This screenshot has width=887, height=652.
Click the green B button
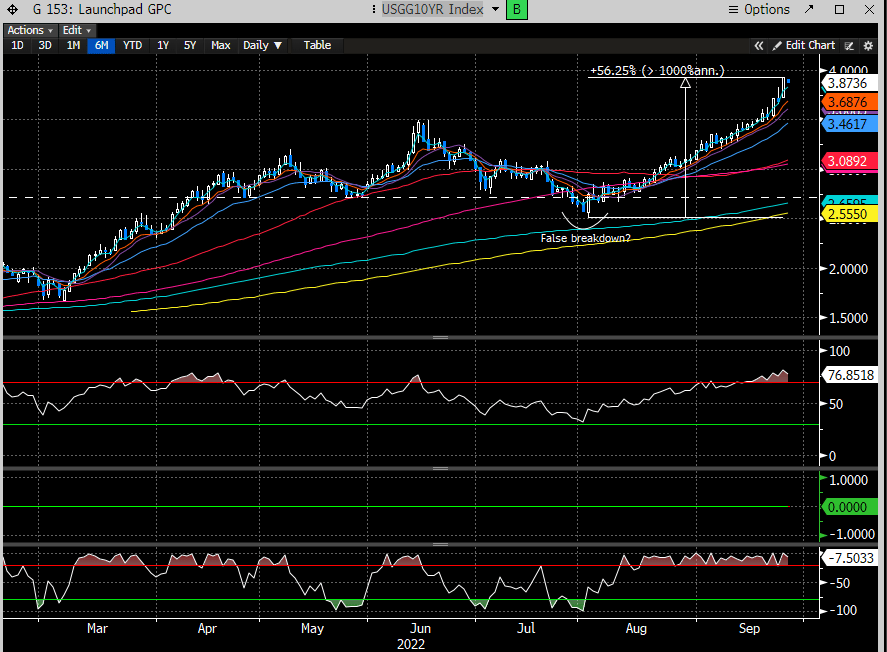click(x=517, y=10)
